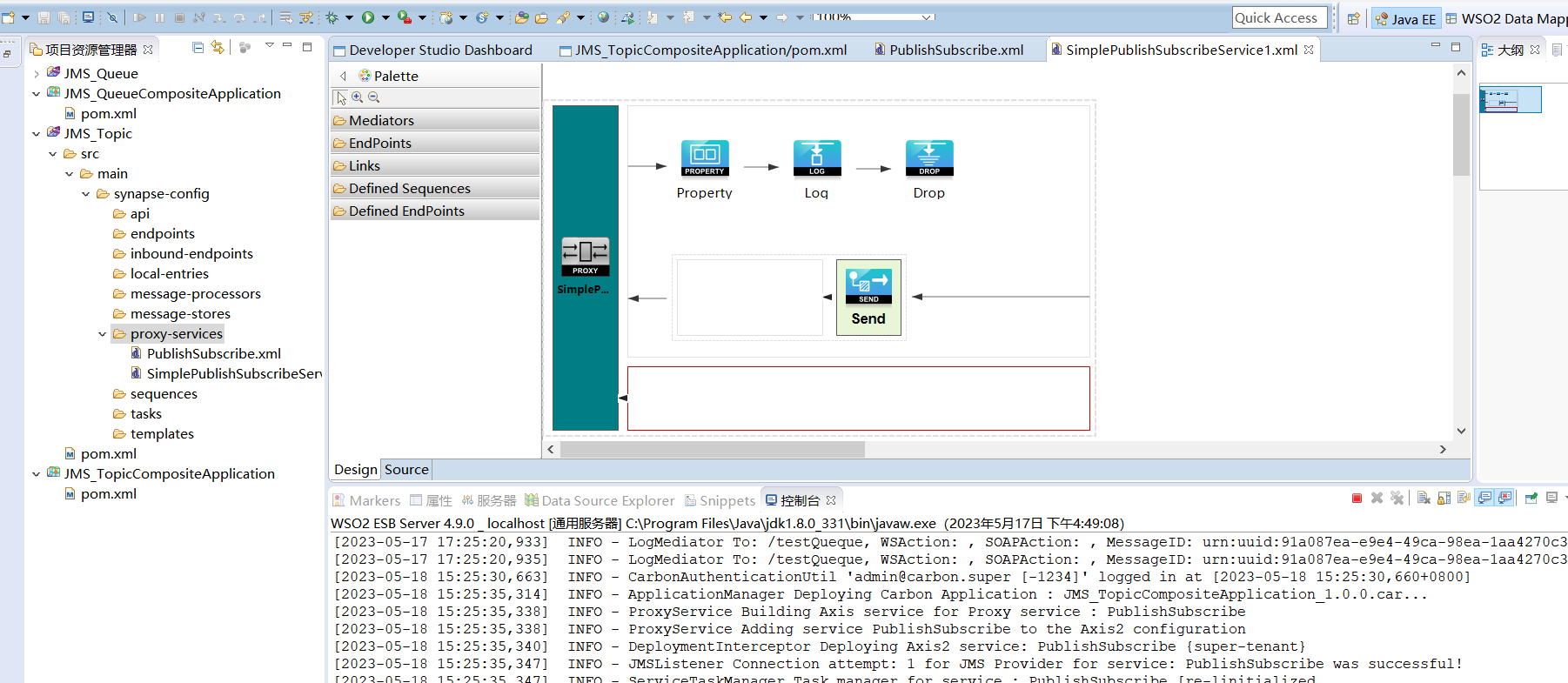
Task: Open the Snippets view tab
Action: coord(720,500)
